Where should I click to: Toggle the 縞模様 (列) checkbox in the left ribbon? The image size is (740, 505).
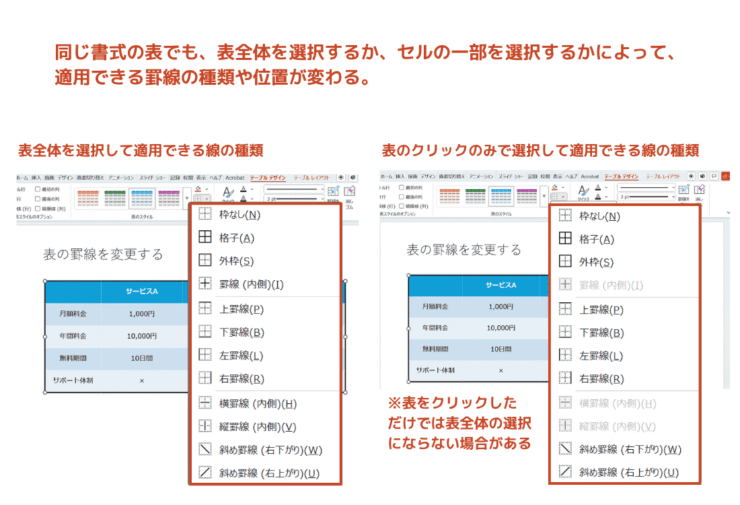click(x=37, y=209)
